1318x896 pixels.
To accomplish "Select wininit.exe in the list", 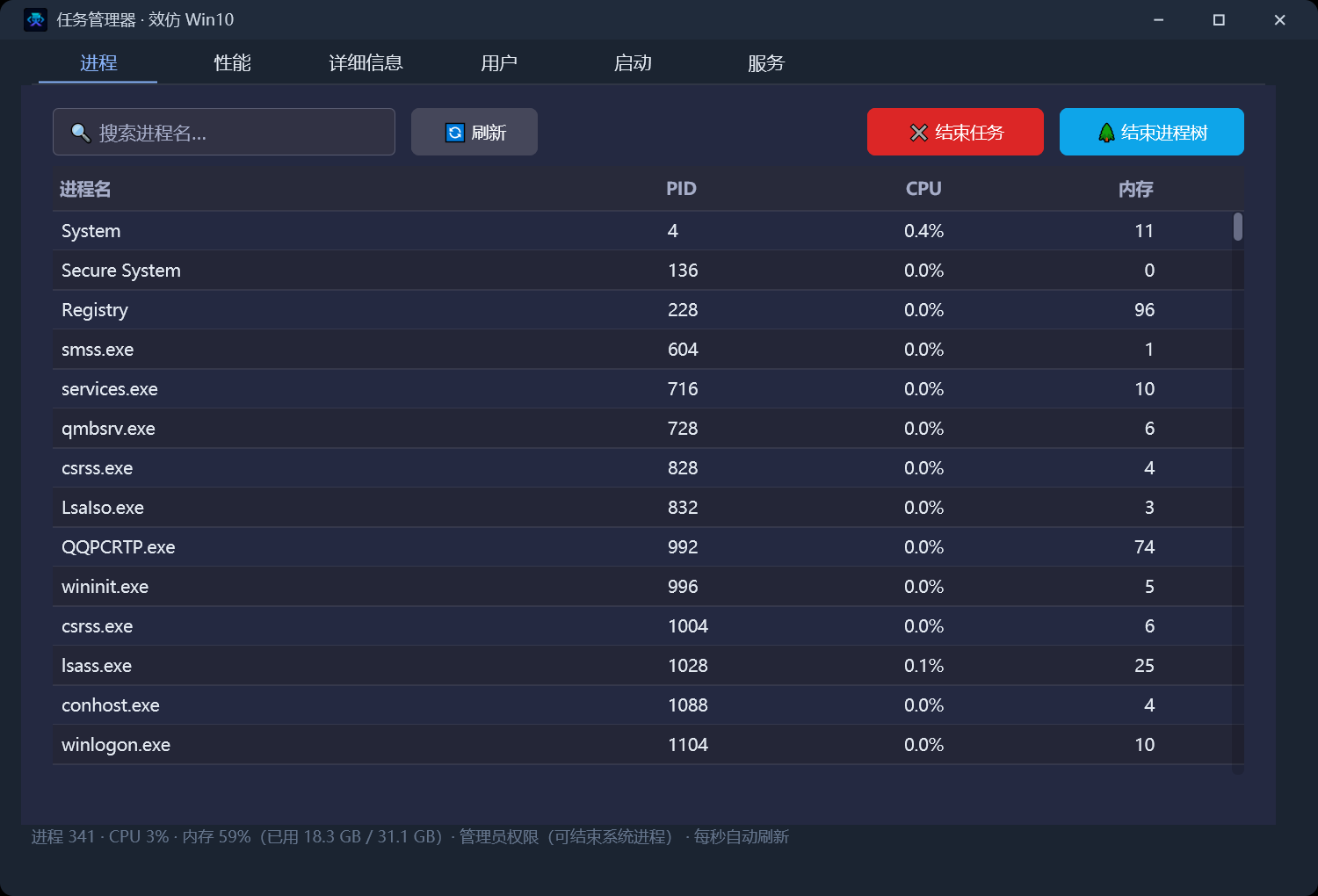I will [x=648, y=587].
